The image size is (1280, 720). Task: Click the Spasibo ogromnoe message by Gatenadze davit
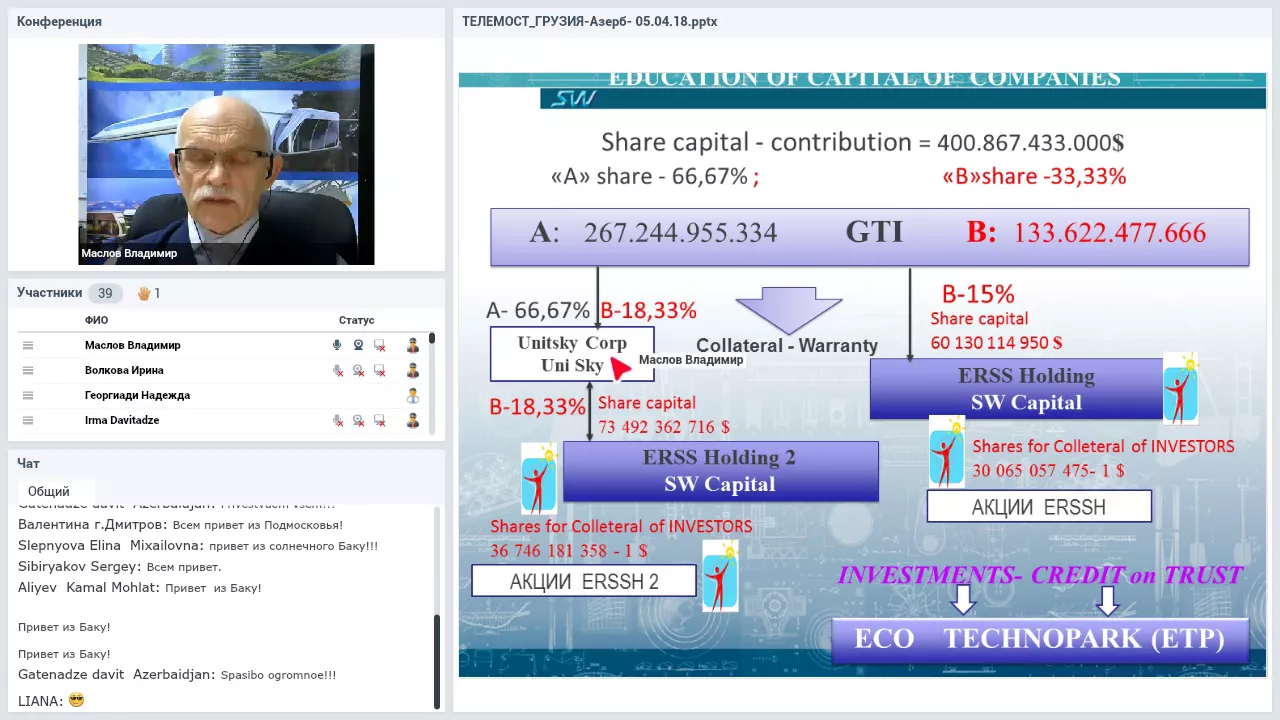[x=177, y=675]
